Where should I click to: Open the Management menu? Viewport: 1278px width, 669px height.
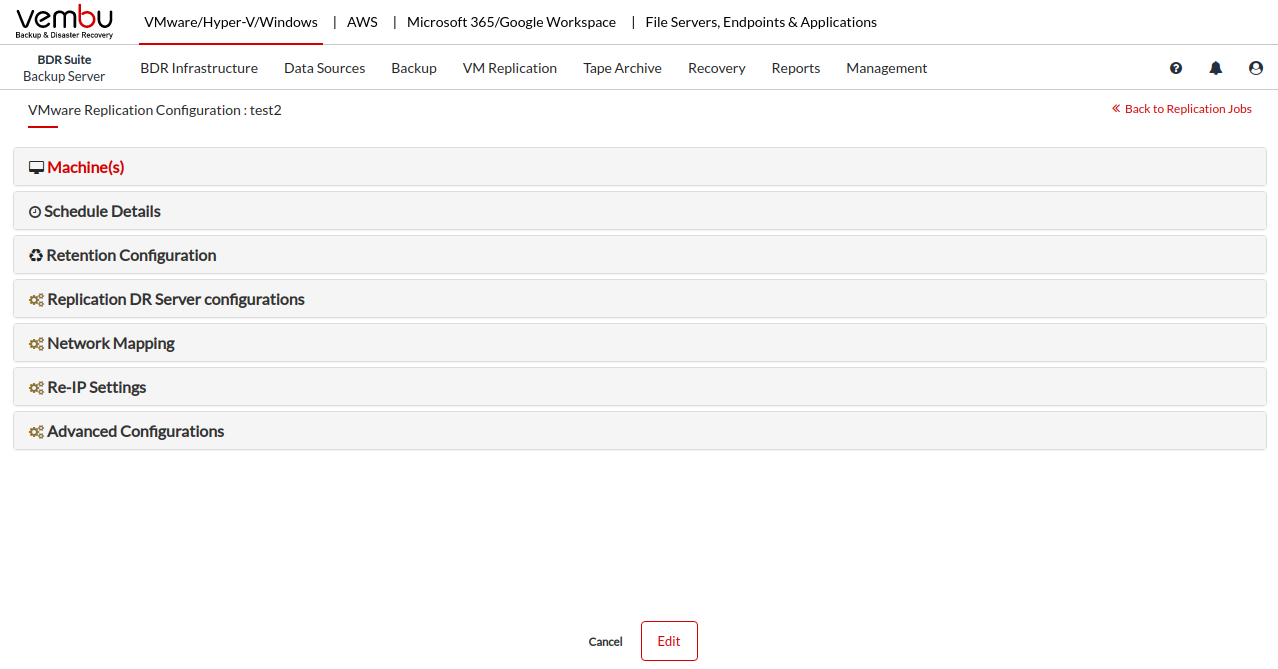point(887,68)
